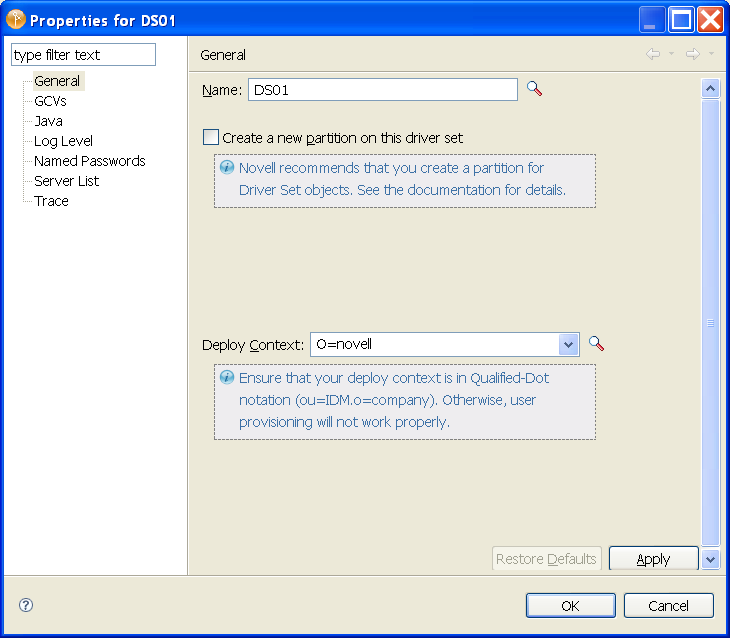Viewport: 730px width, 638px height.
Task: Enable Create a new partition checkbox
Action: (210, 137)
